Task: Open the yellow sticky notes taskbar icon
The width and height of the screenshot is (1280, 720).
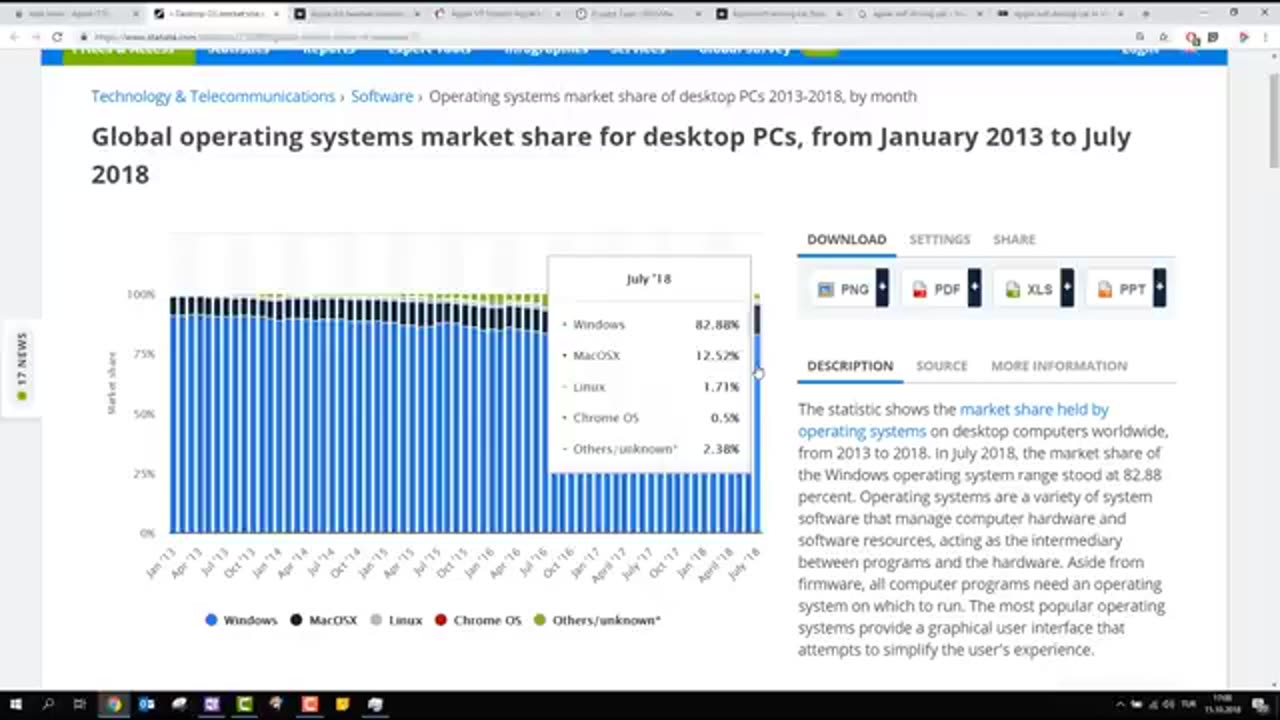Action: pyautogui.click(x=342, y=704)
